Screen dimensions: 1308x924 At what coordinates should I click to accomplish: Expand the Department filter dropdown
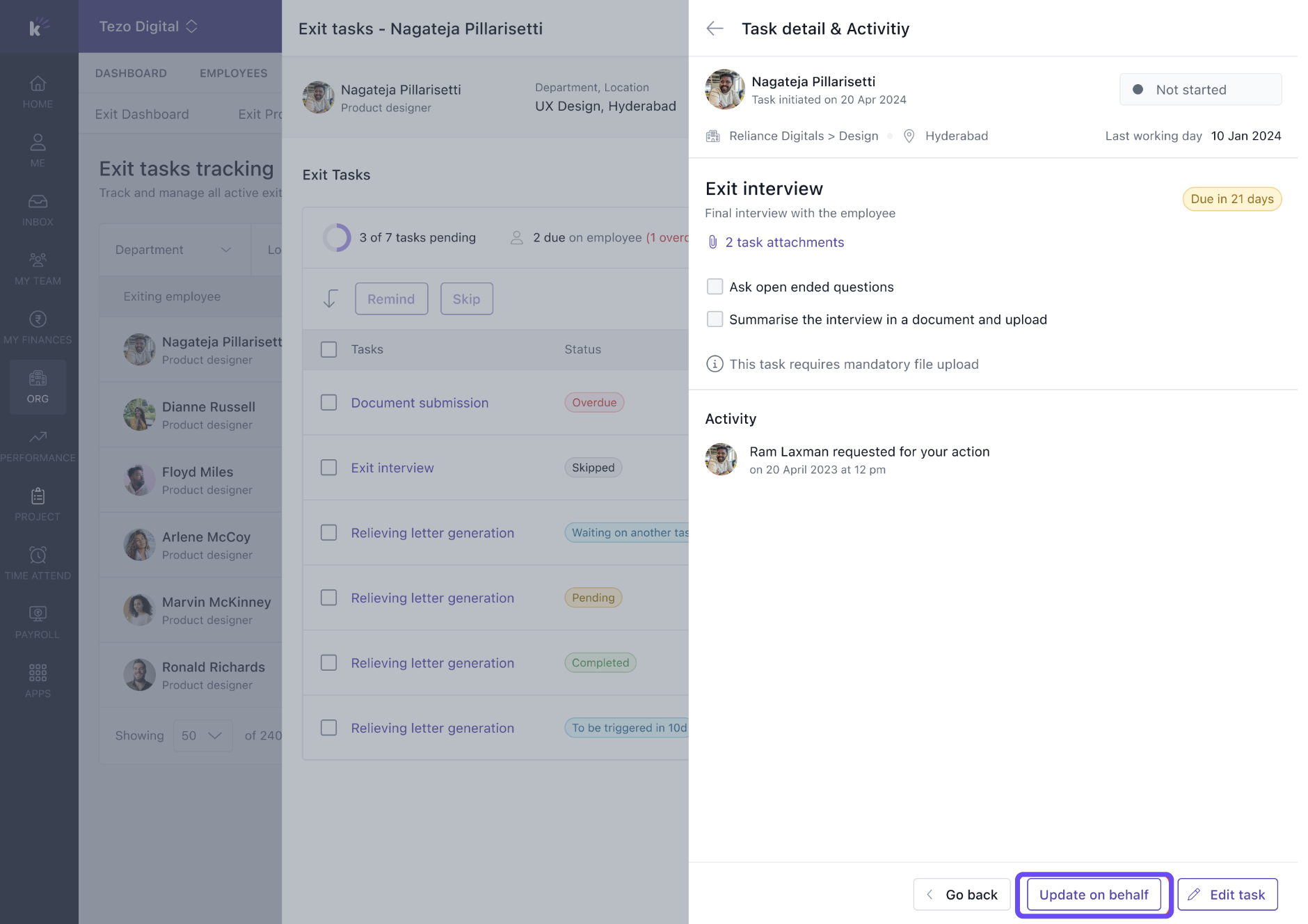click(x=173, y=250)
